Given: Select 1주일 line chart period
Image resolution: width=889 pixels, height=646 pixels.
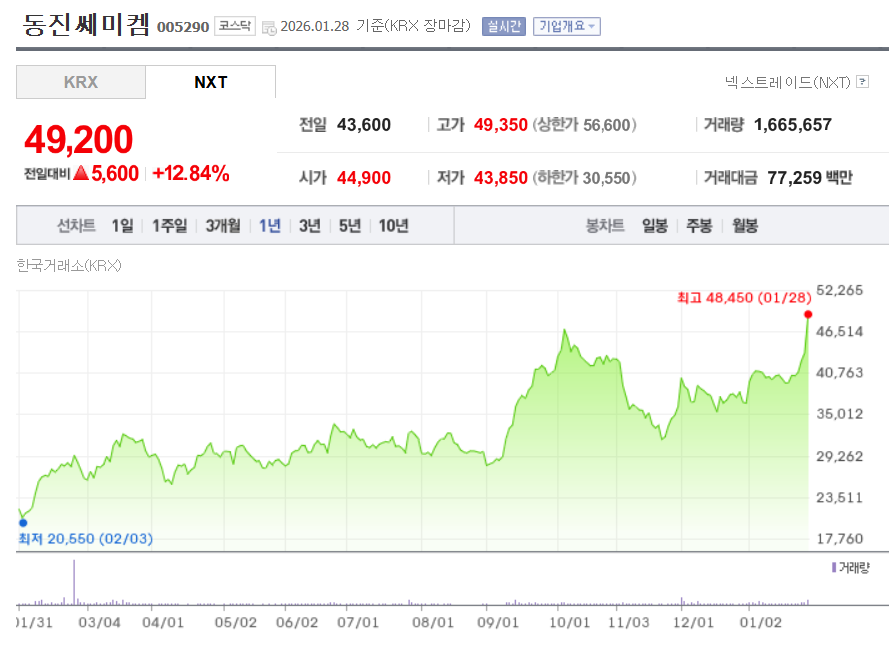Looking at the screenshot, I should [170, 226].
